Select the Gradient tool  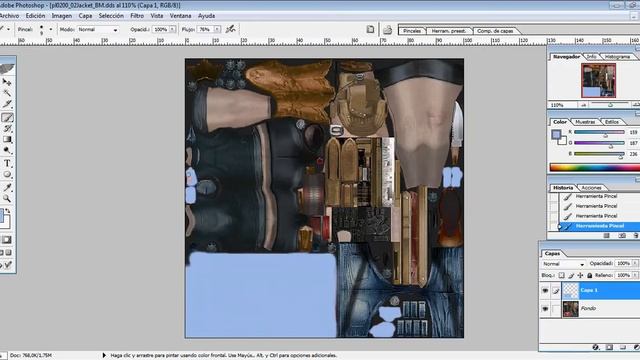(7, 140)
